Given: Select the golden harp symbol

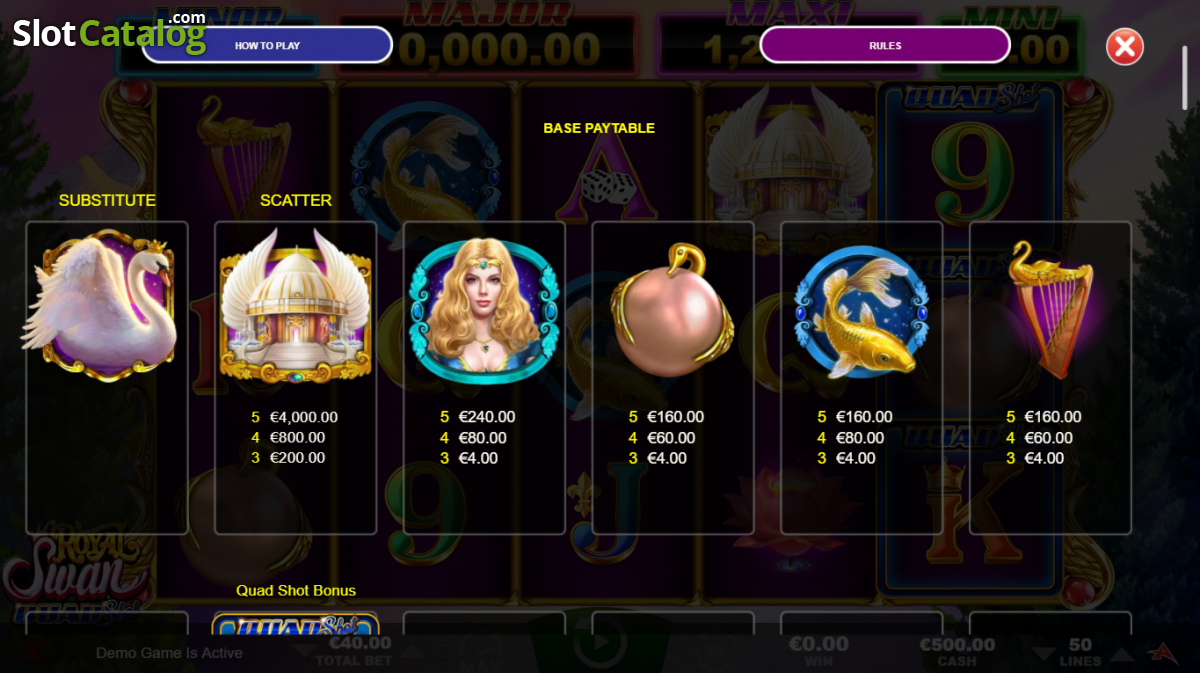Looking at the screenshot, I should click(1050, 309).
